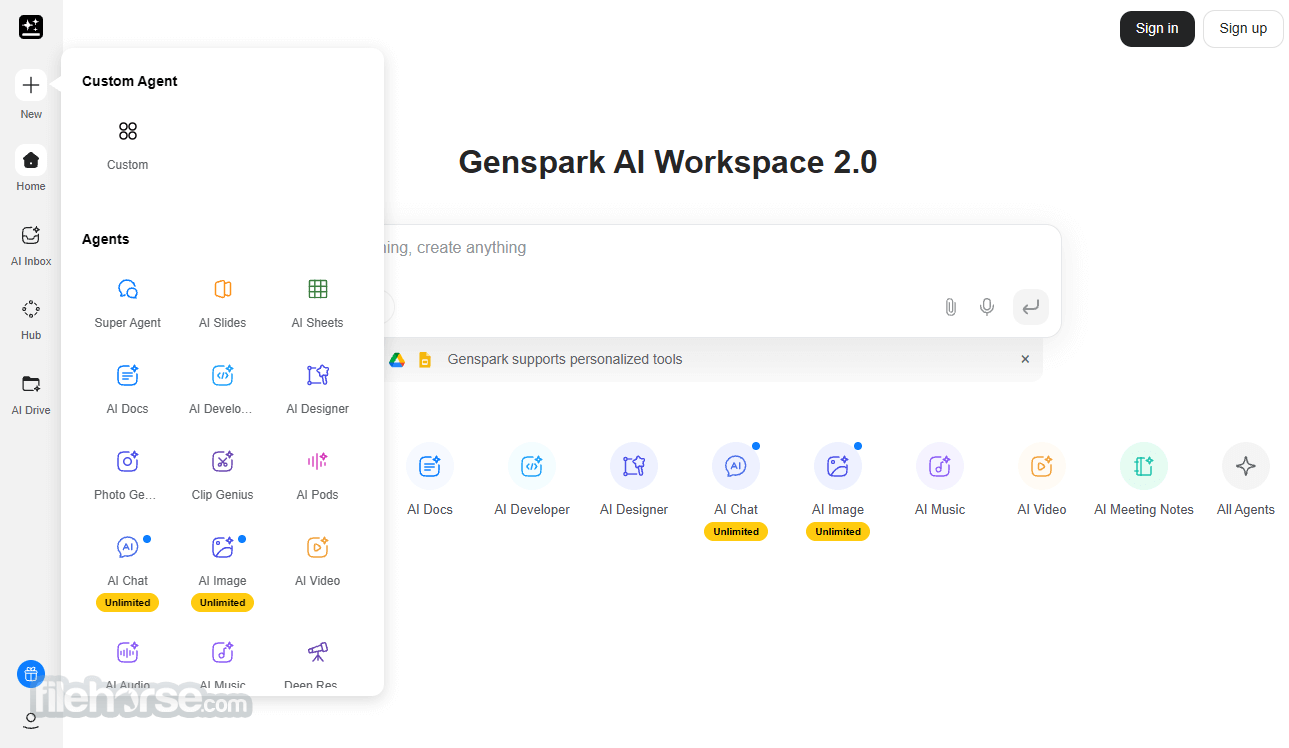
Task: Click the Sign up button
Action: (x=1243, y=29)
